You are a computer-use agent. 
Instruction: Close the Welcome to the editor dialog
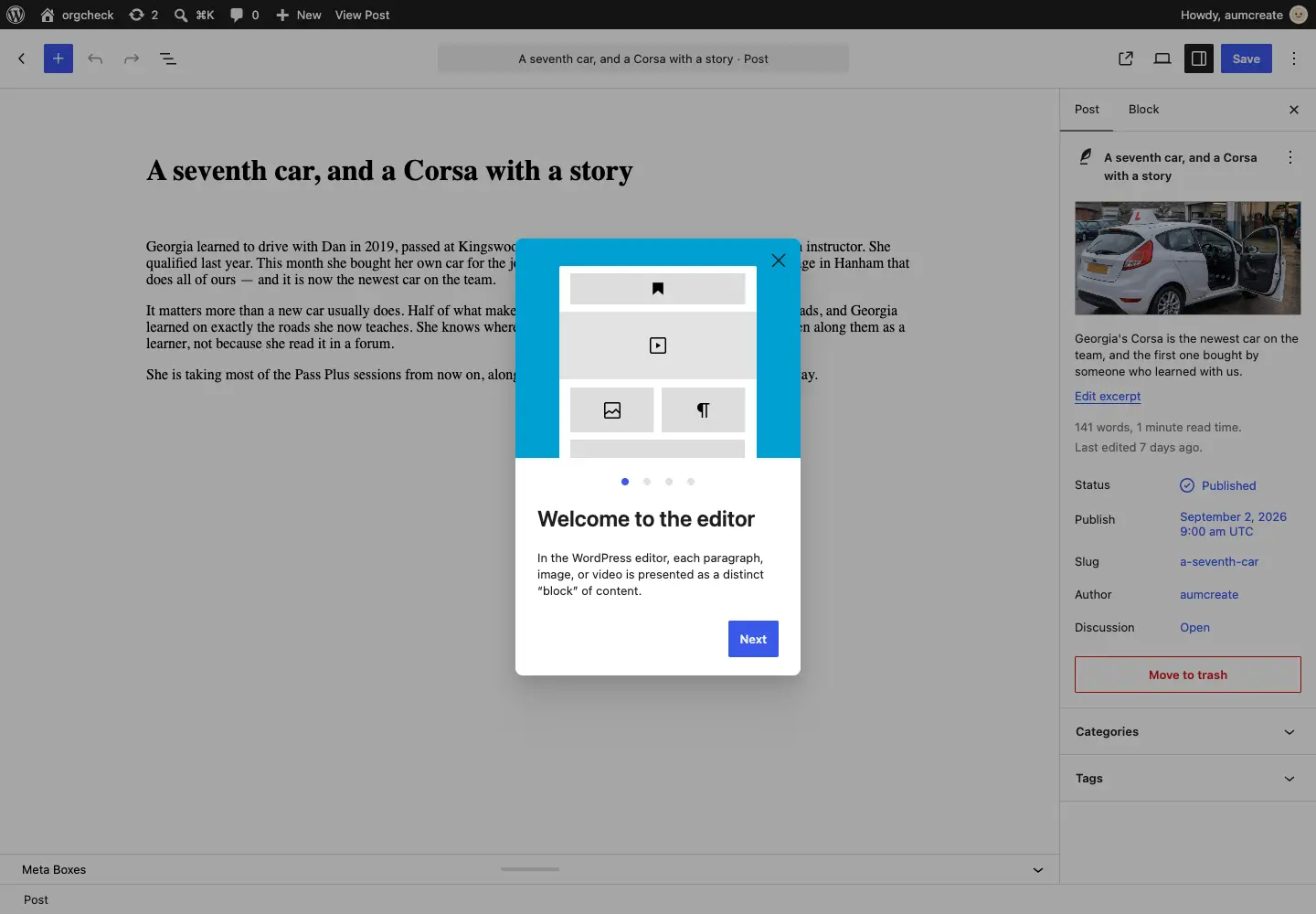coord(779,260)
